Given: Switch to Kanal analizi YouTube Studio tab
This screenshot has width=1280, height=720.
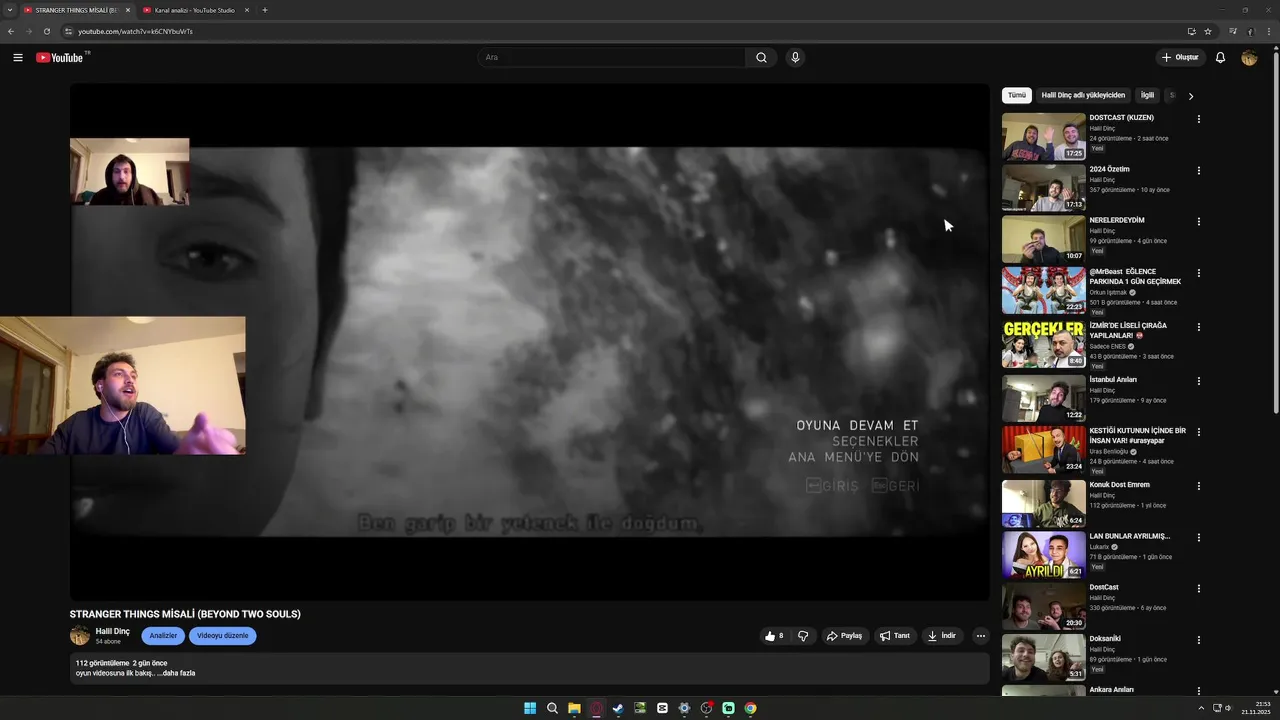Looking at the screenshot, I should click(x=194, y=10).
